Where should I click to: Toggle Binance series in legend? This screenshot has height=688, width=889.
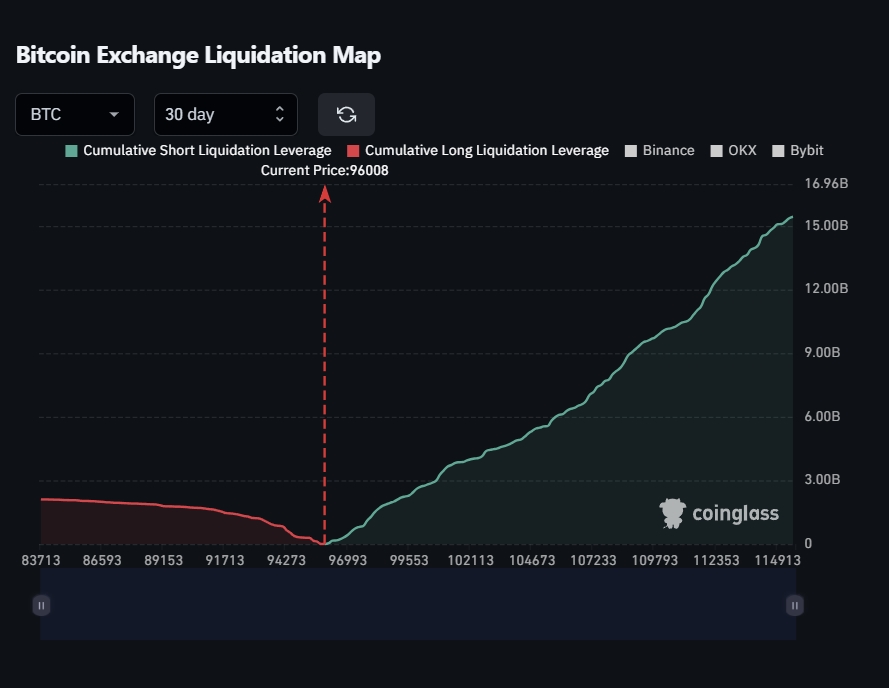click(668, 150)
